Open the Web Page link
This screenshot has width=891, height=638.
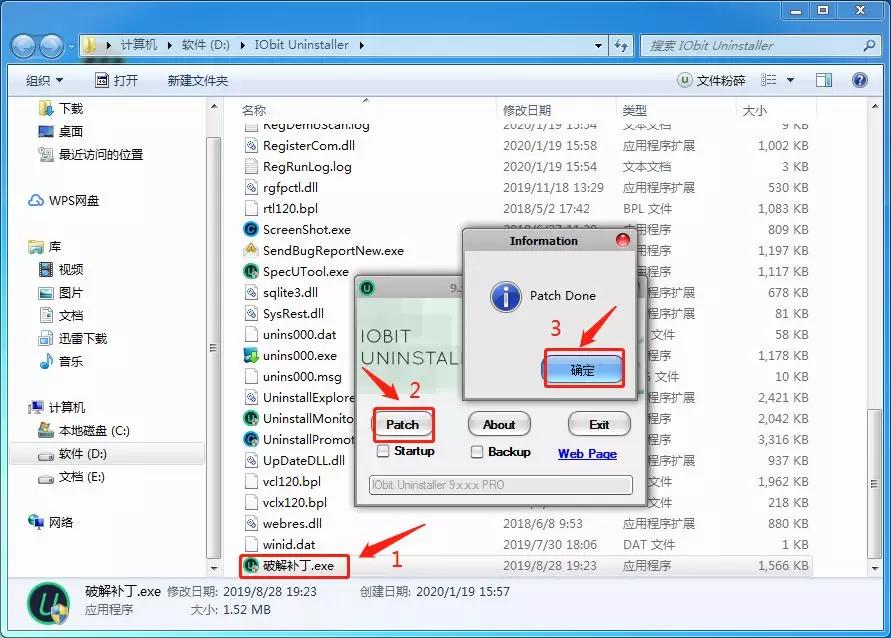click(587, 453)
